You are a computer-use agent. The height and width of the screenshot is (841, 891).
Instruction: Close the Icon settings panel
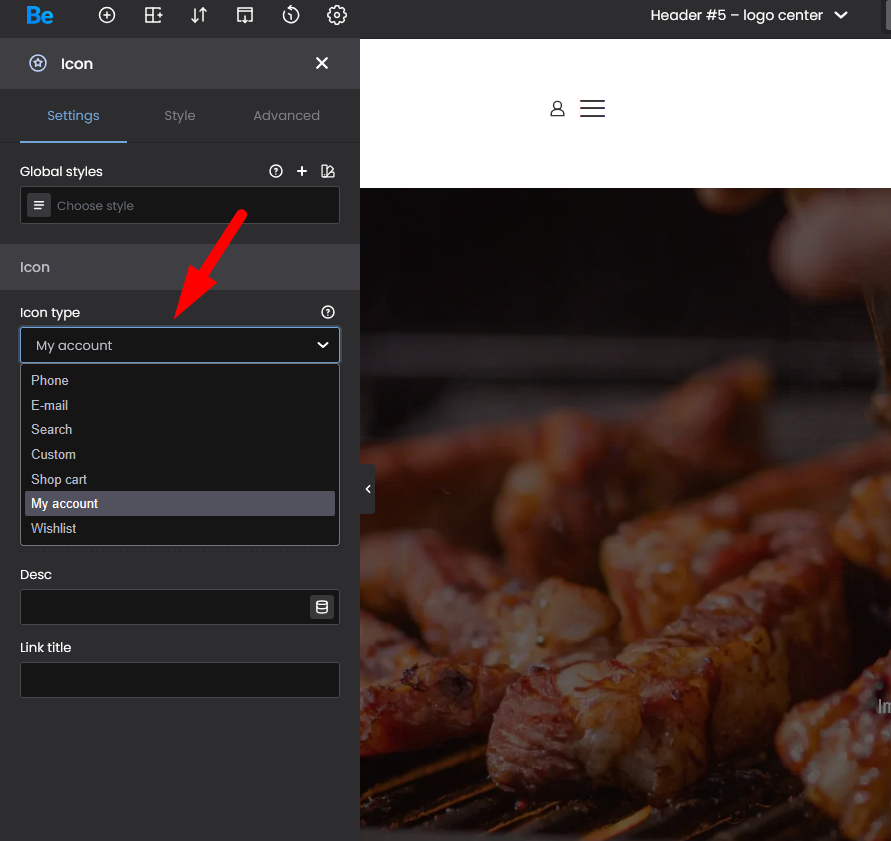click(322, 63)
